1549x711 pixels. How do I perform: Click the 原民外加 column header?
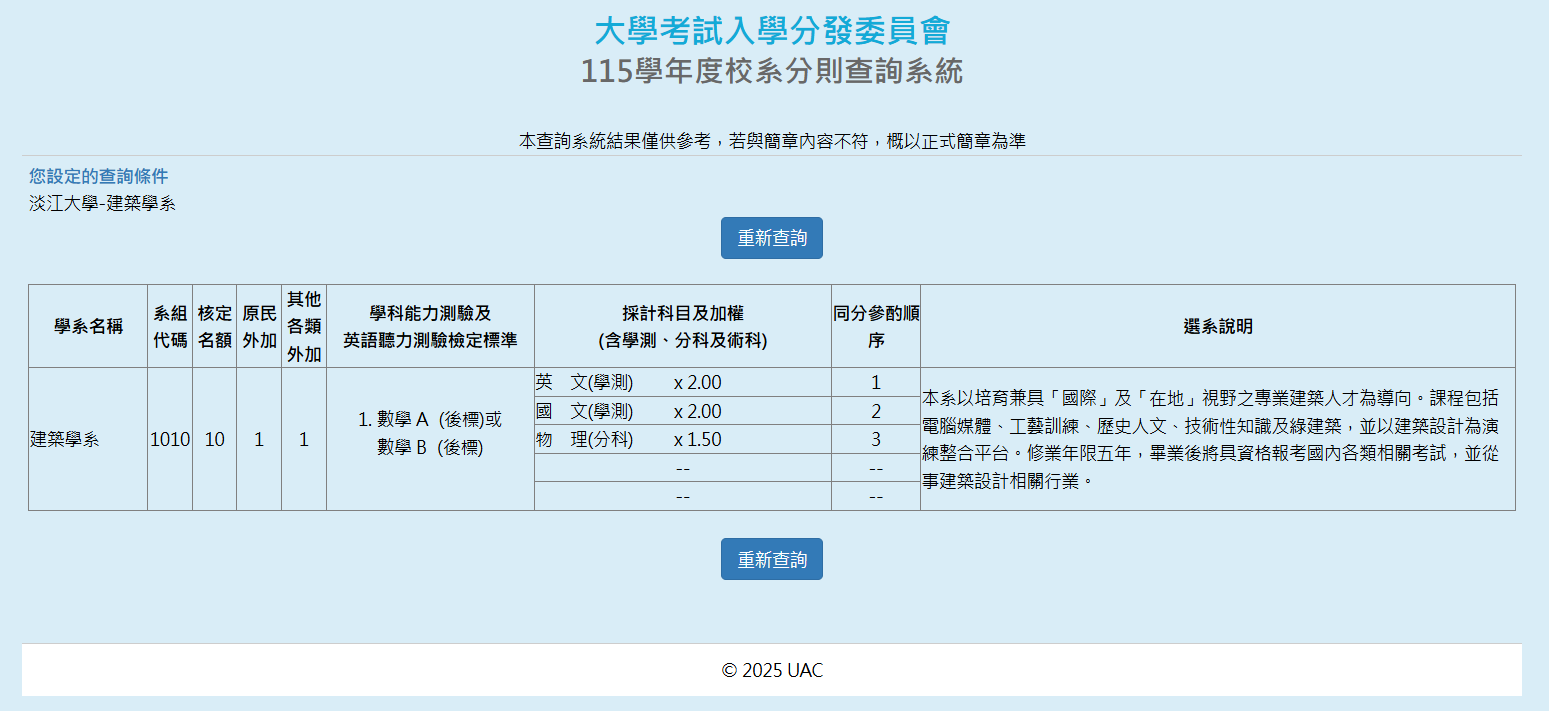click(259, 326)
